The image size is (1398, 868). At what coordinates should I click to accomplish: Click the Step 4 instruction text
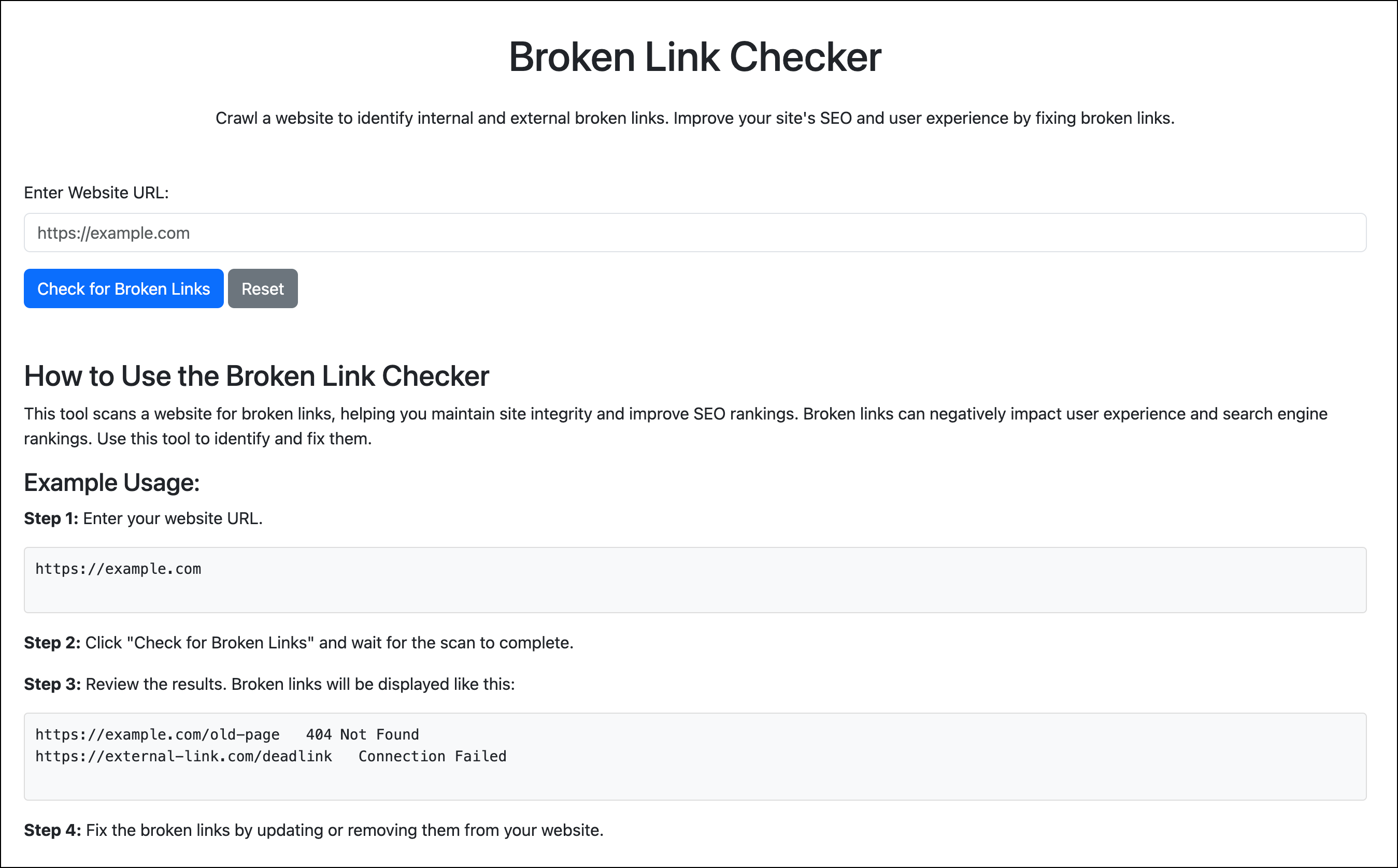(x=313, y=830)
